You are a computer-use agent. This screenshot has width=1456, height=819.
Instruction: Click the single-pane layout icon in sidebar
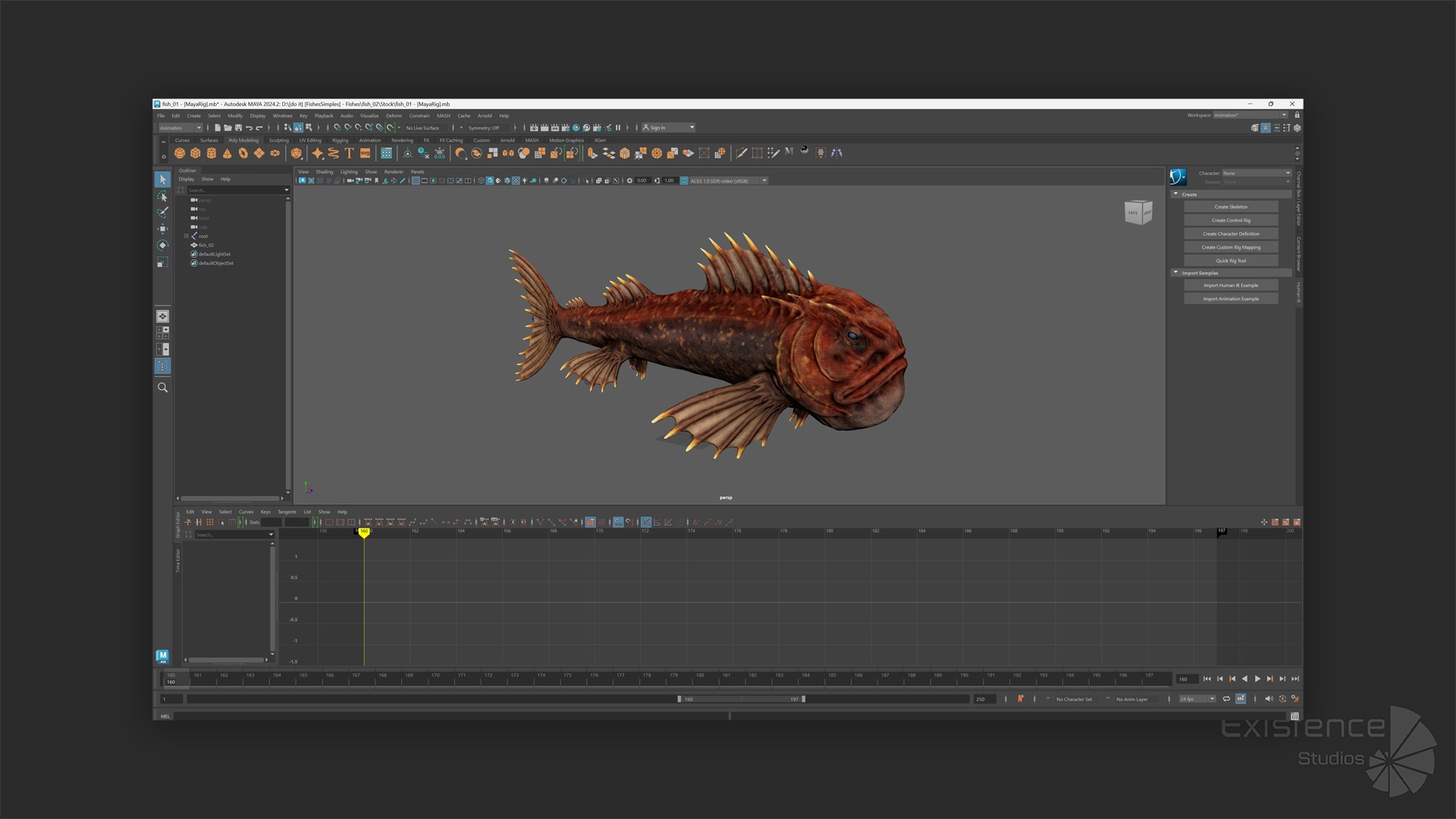click(x=162, y=316)
